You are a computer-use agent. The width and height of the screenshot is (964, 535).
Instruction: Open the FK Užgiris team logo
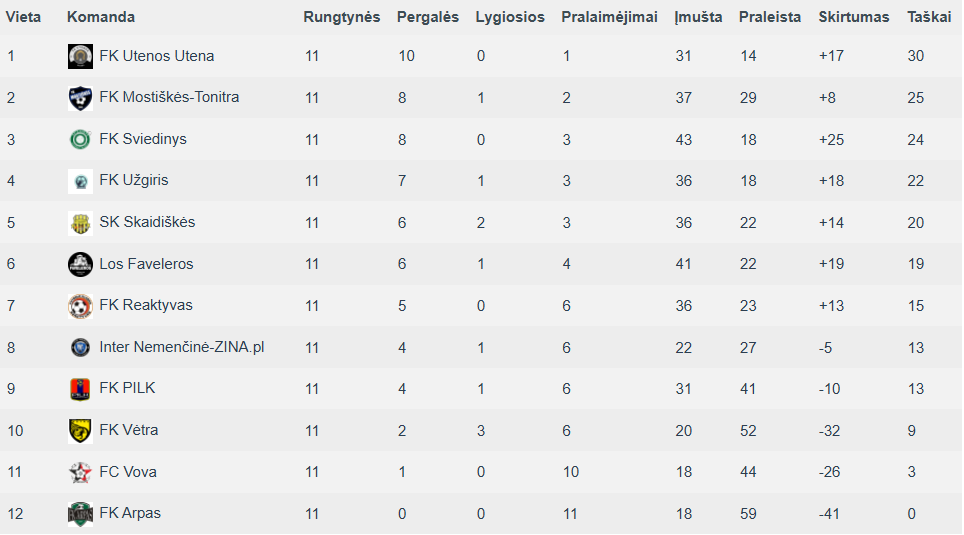[x=81, y=181]
